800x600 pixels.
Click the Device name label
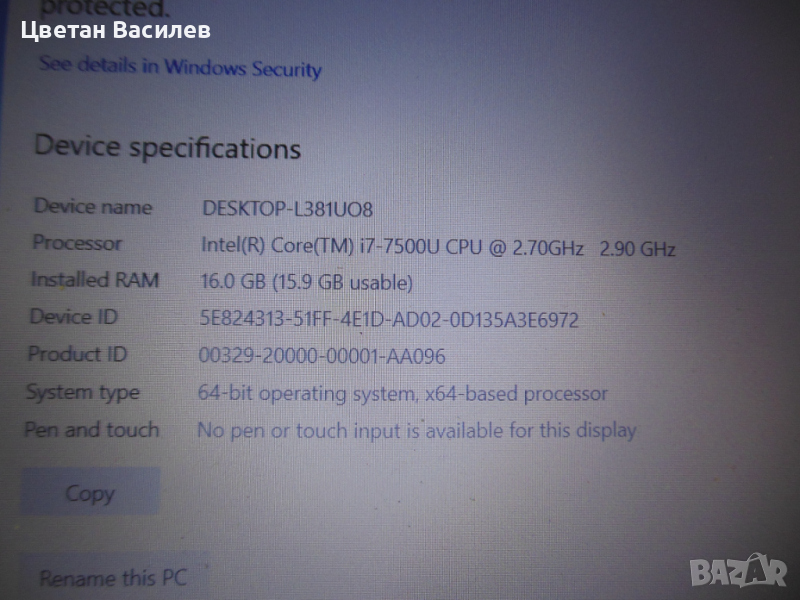tap(93, 207)
